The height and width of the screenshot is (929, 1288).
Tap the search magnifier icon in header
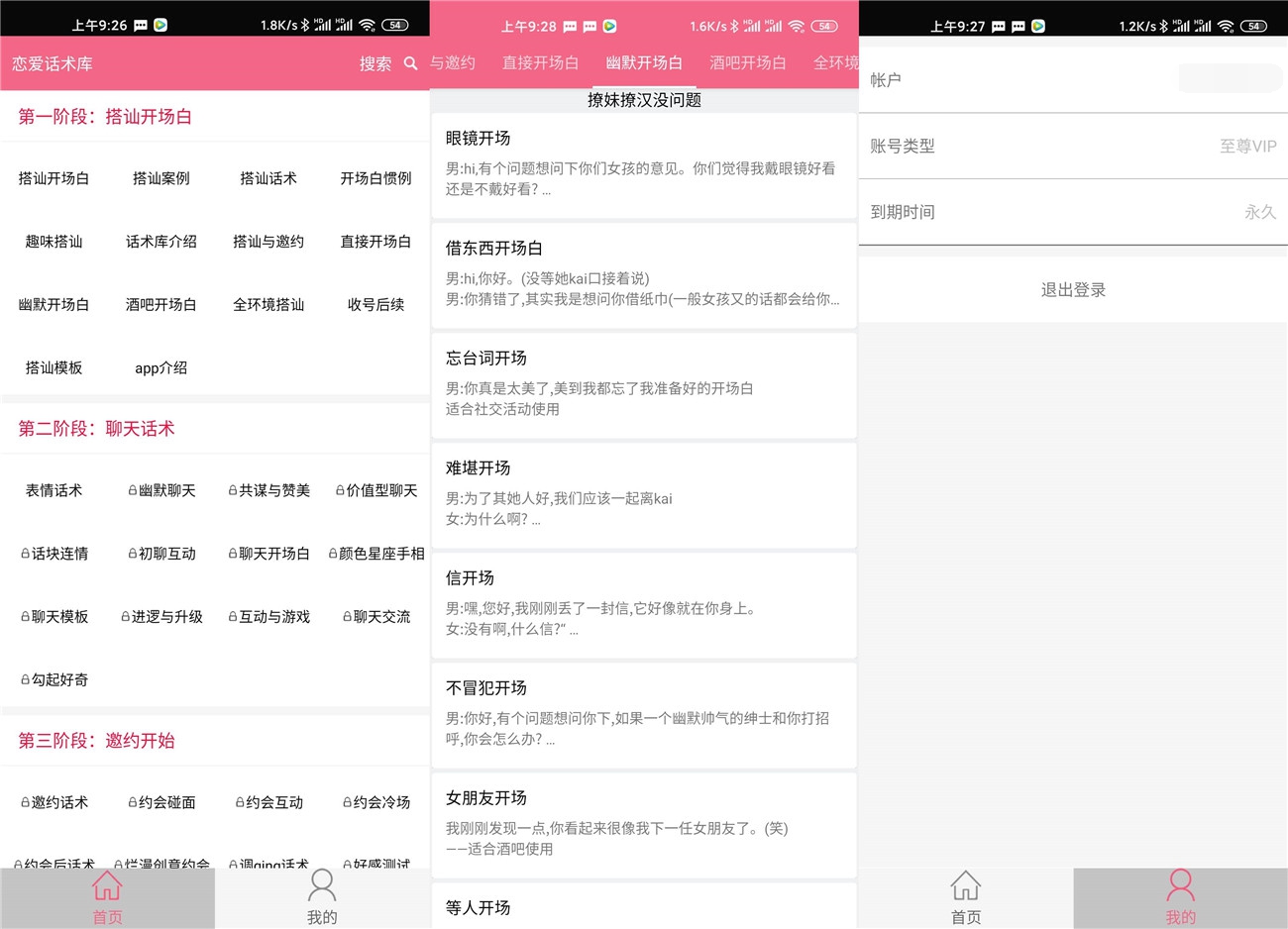pos(411,63)
